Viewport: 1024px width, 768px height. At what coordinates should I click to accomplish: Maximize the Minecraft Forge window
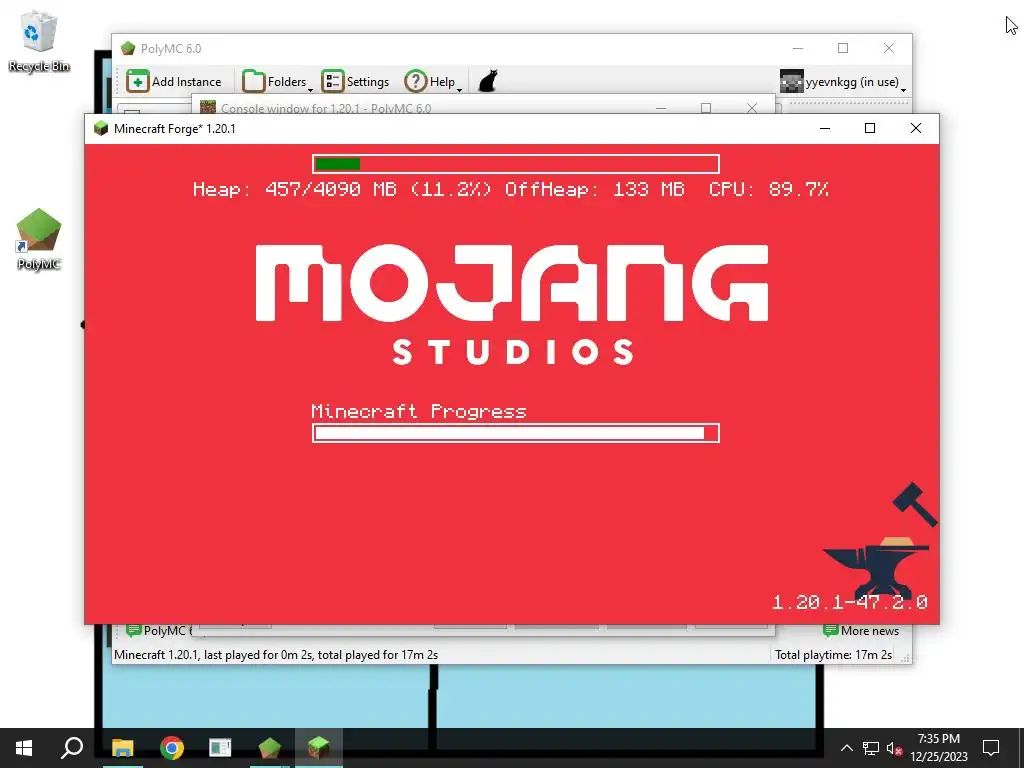(870, 129)
